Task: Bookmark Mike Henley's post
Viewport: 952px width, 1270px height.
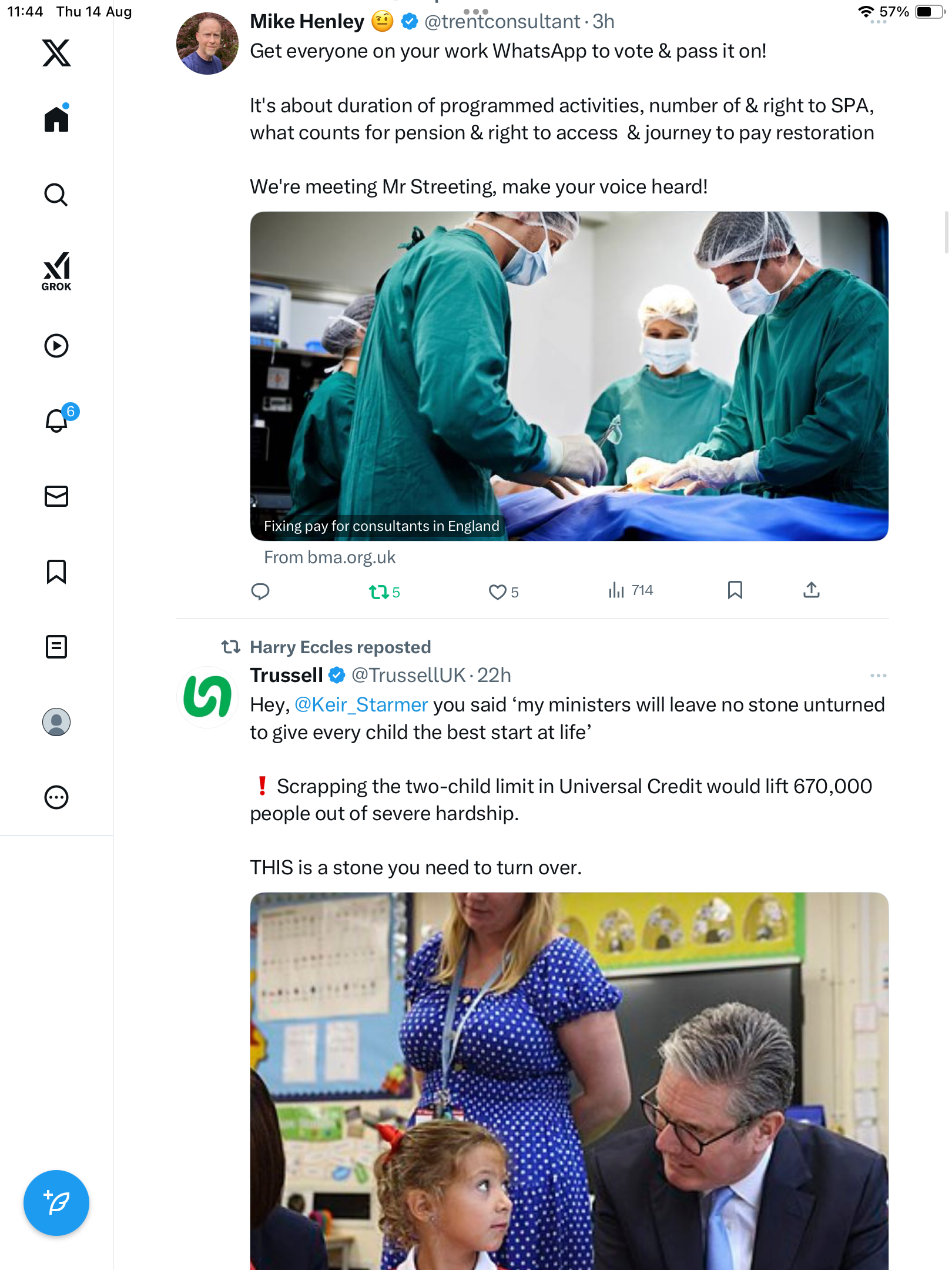Action: pos(735,590)
